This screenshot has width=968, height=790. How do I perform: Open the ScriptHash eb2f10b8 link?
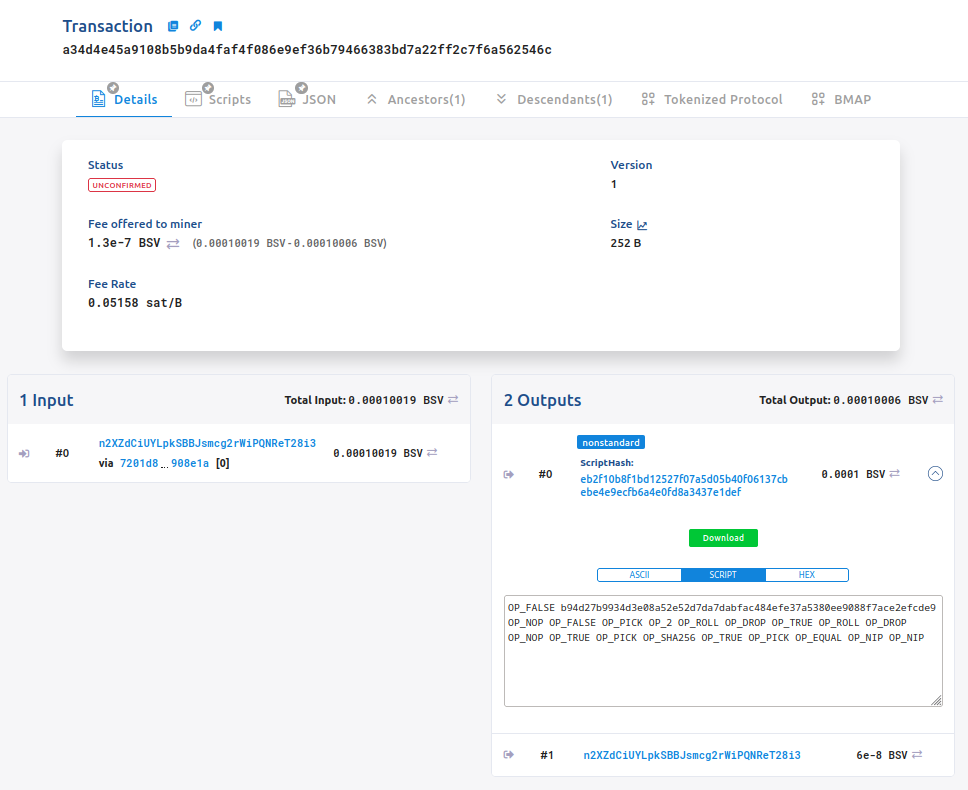click(683, 485)
